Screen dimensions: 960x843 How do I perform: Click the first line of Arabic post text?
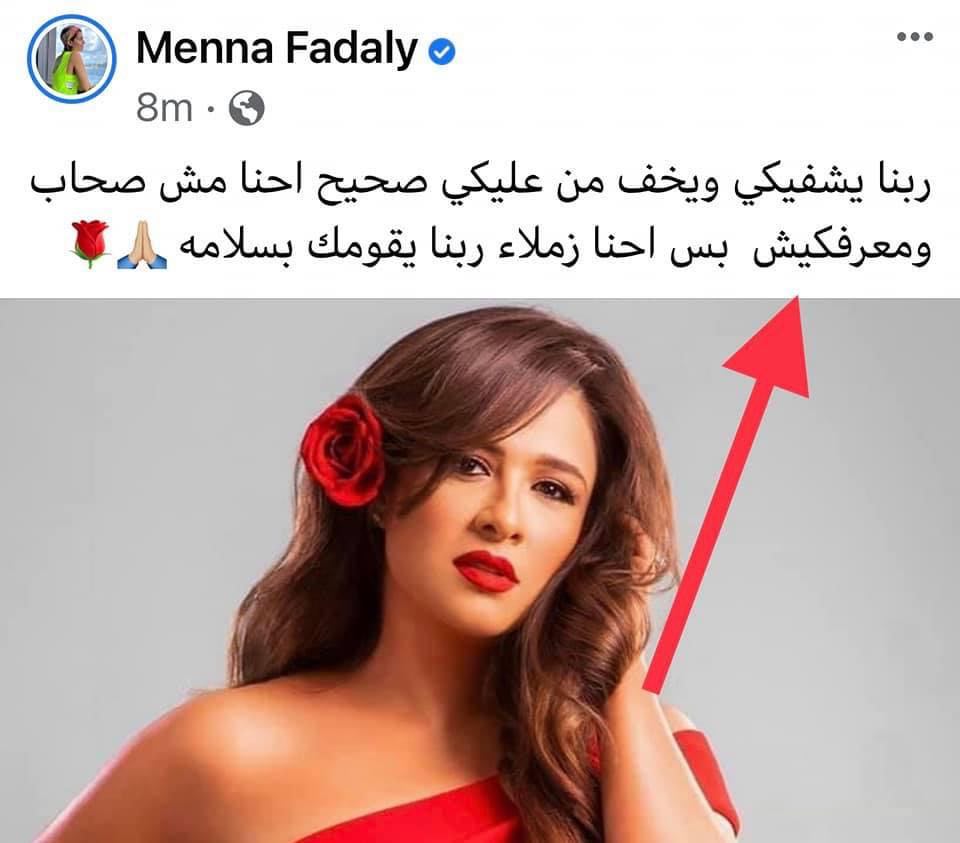pos(481,184)
